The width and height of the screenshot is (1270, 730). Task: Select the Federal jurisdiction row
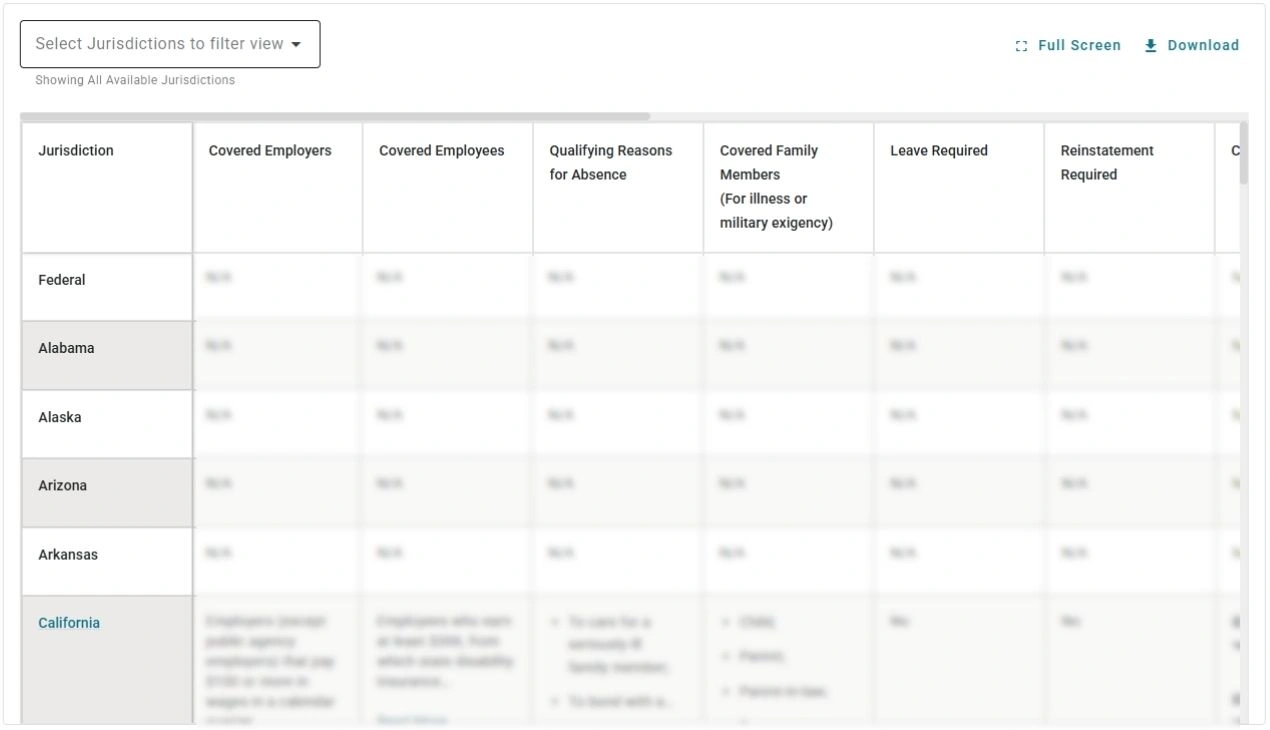click(61, 280)
